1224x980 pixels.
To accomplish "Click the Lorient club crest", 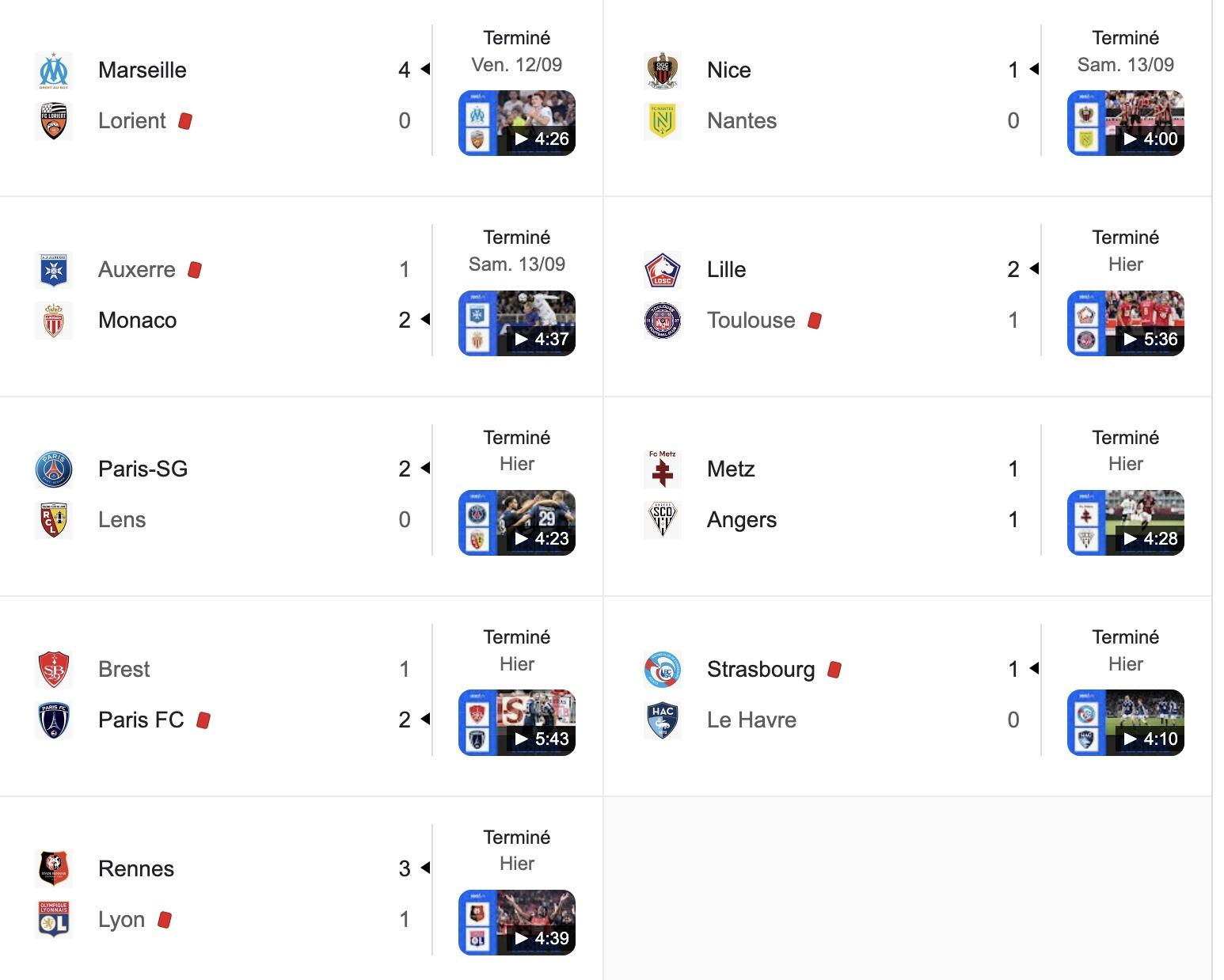I will point(54,121).
